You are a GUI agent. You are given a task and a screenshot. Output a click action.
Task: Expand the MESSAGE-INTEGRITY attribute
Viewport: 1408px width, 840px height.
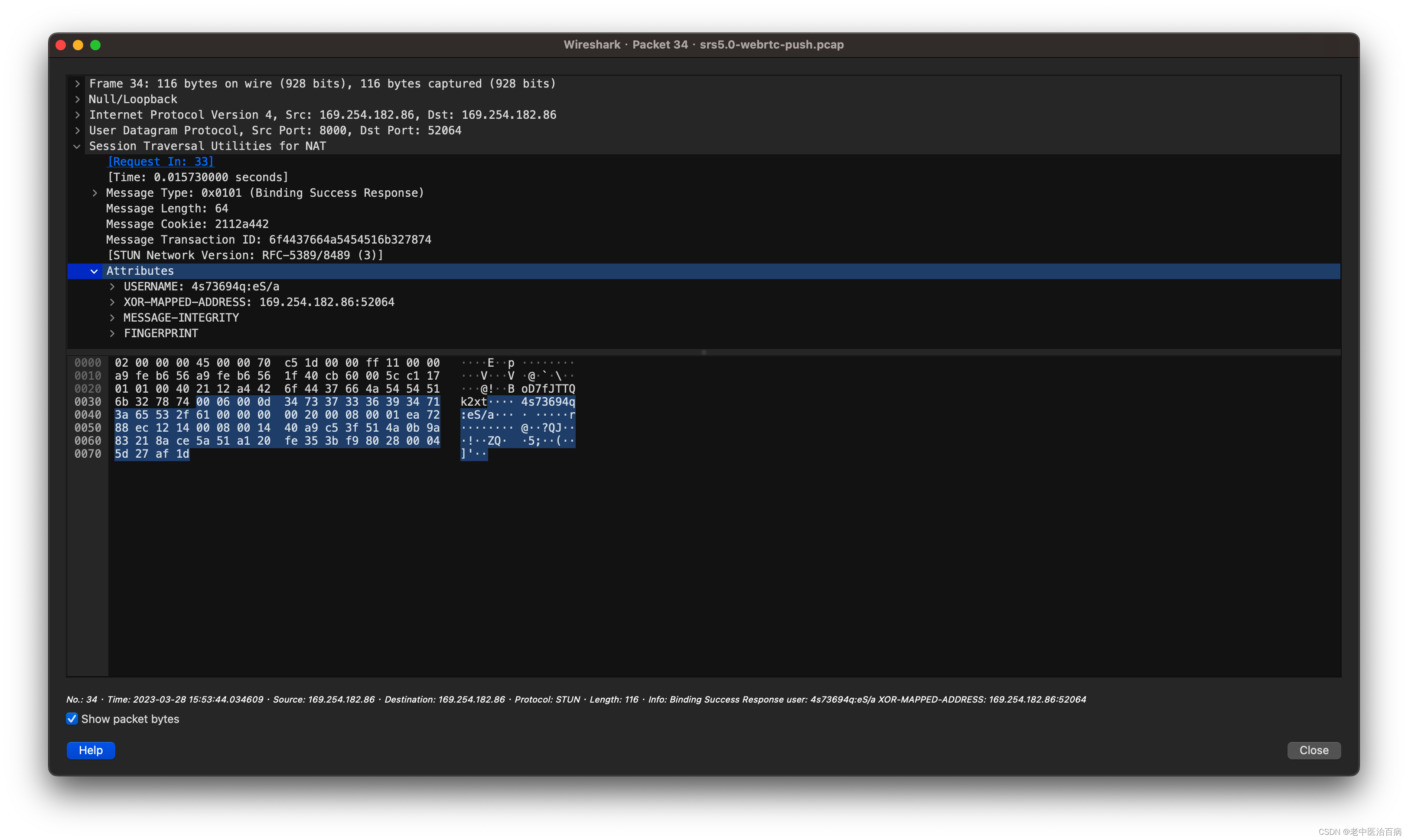[112, 318]
